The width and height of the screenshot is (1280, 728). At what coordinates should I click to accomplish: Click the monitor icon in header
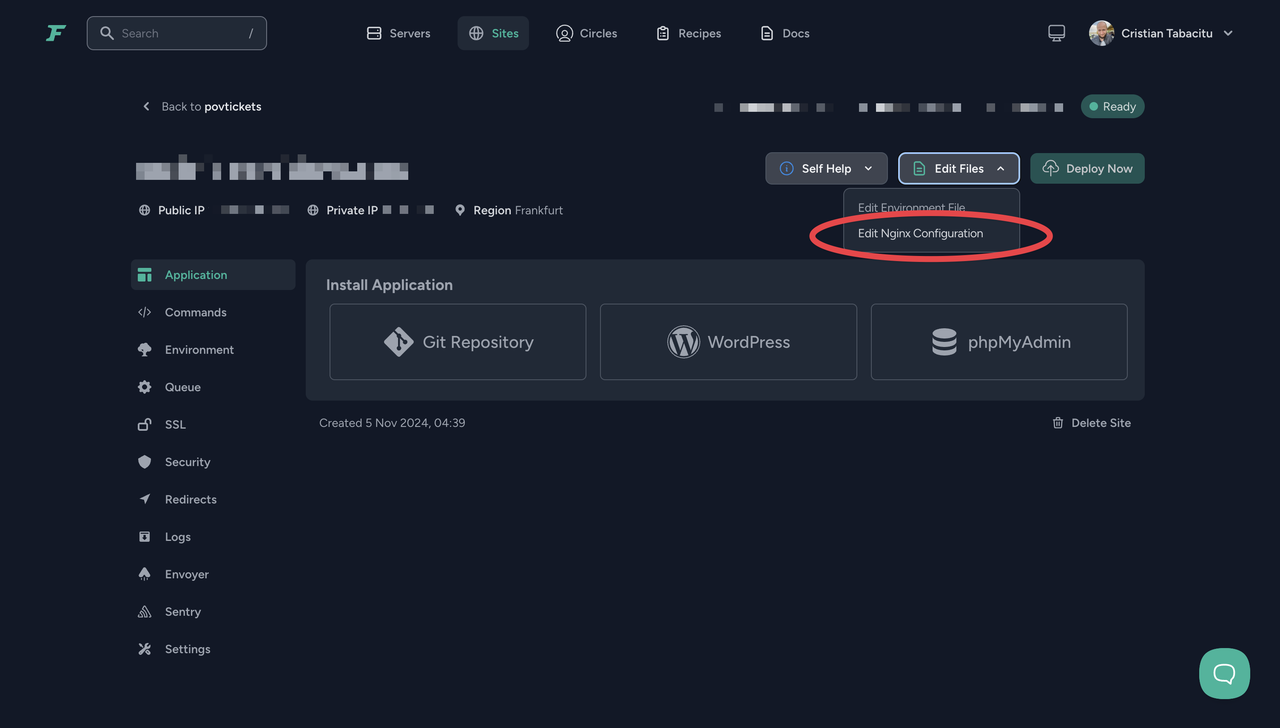pos(1056,33)
